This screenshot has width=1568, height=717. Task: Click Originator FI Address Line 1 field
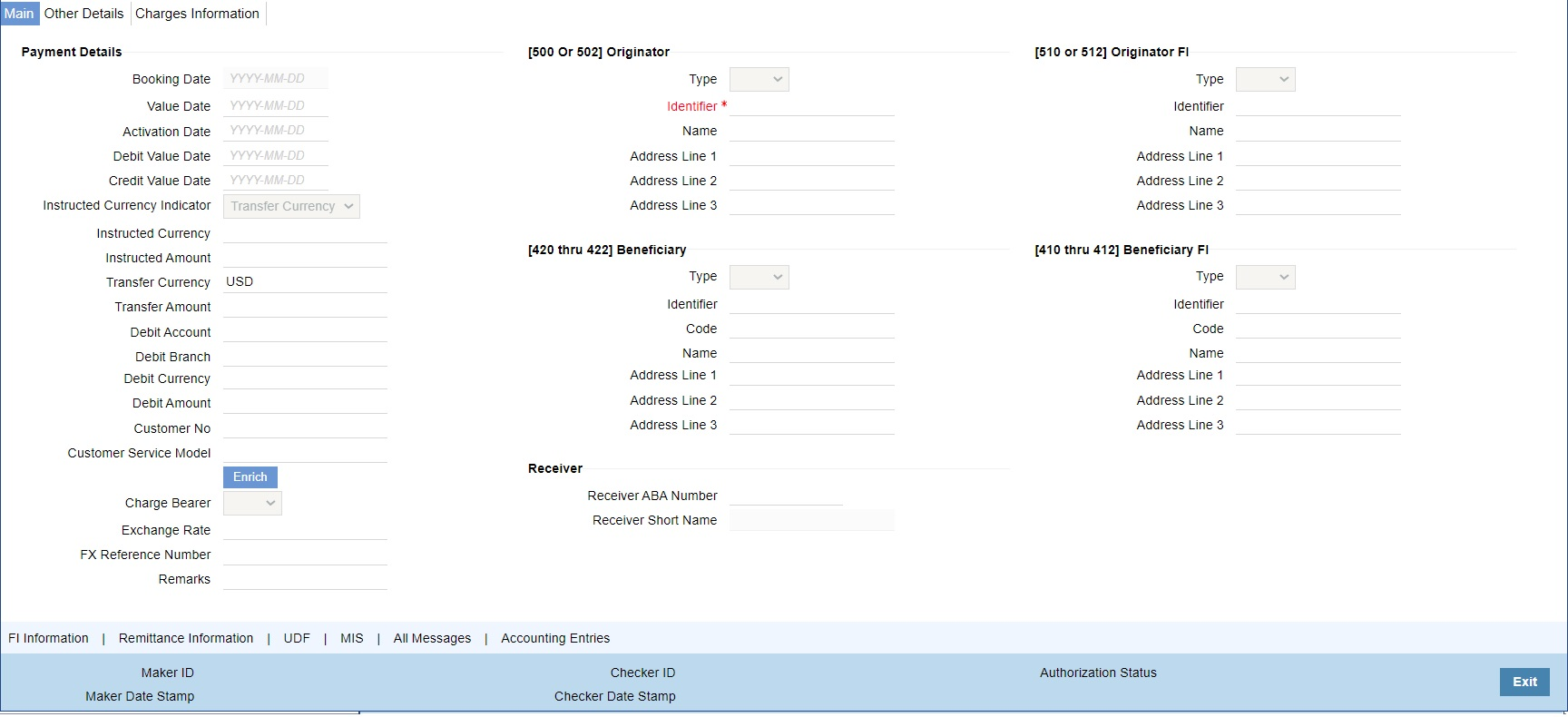pyautogui.click(x=1318, y=156)
